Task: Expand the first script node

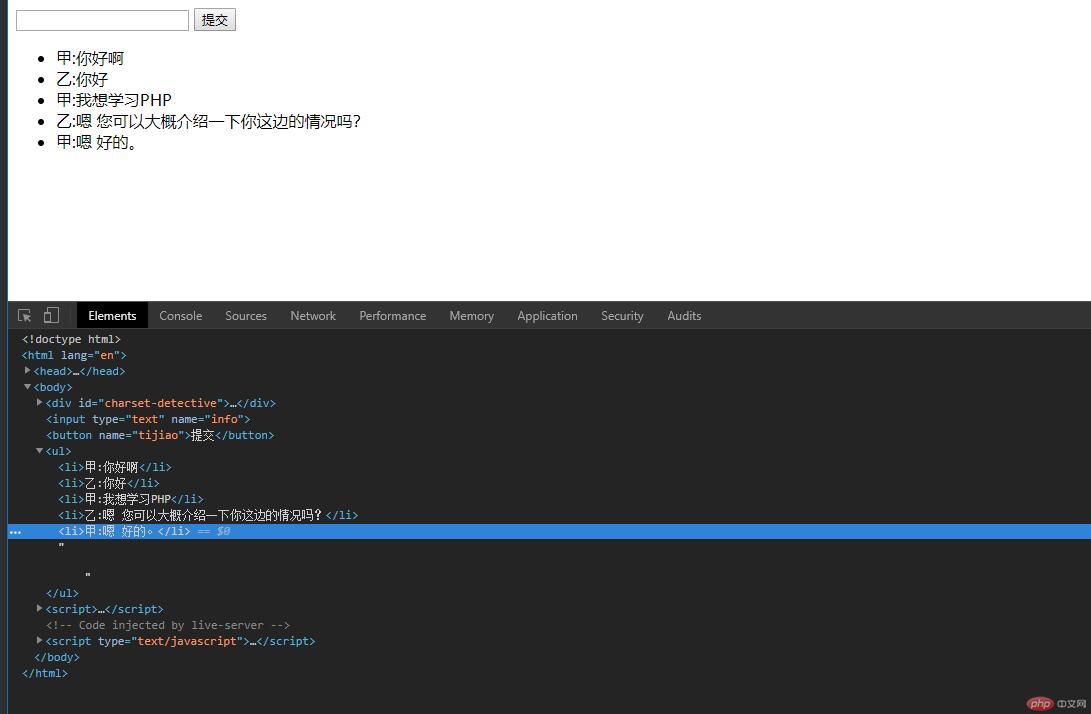Action: [40, 608]
